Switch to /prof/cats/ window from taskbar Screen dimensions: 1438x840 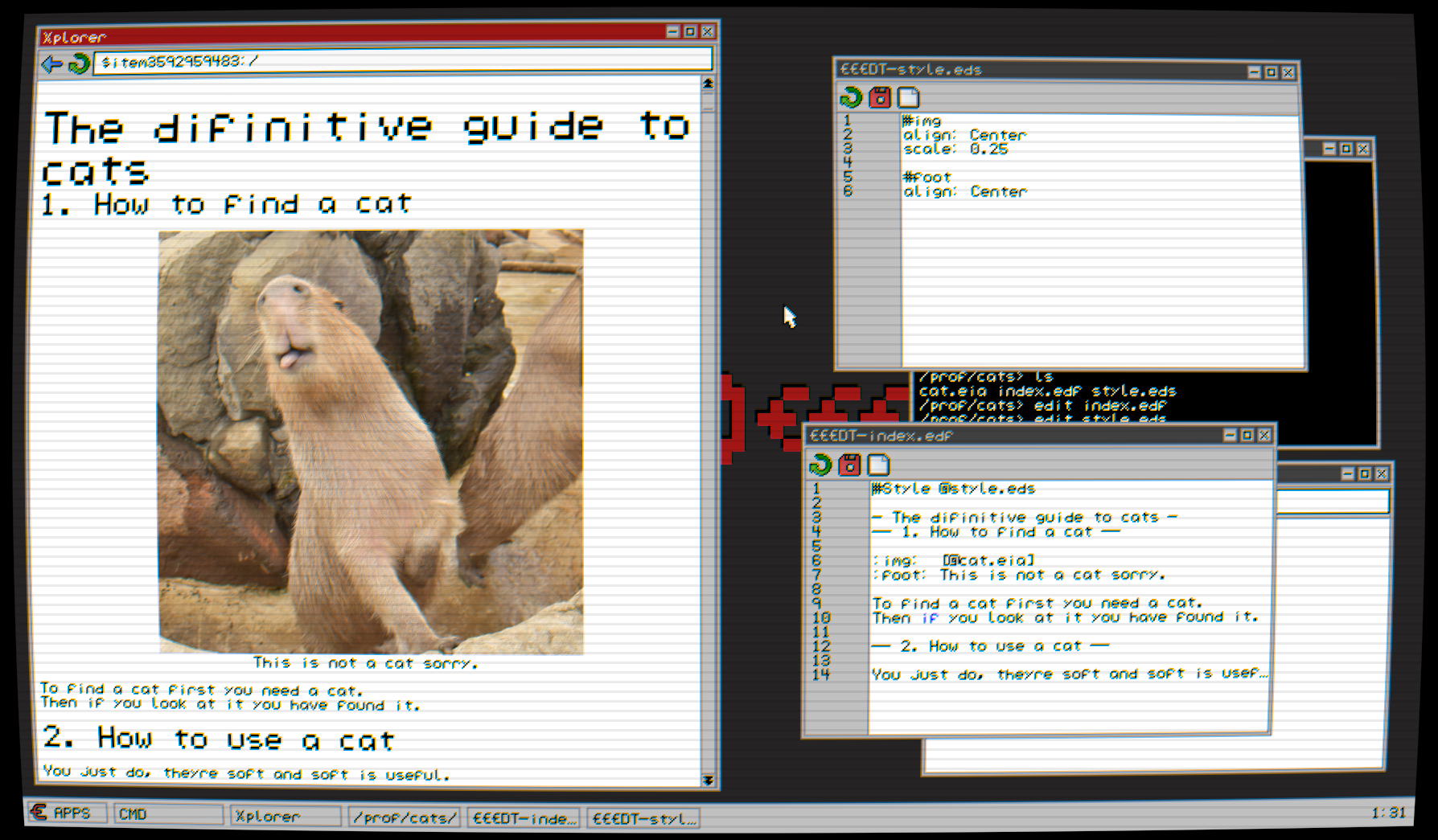click(x=405, y=817)
